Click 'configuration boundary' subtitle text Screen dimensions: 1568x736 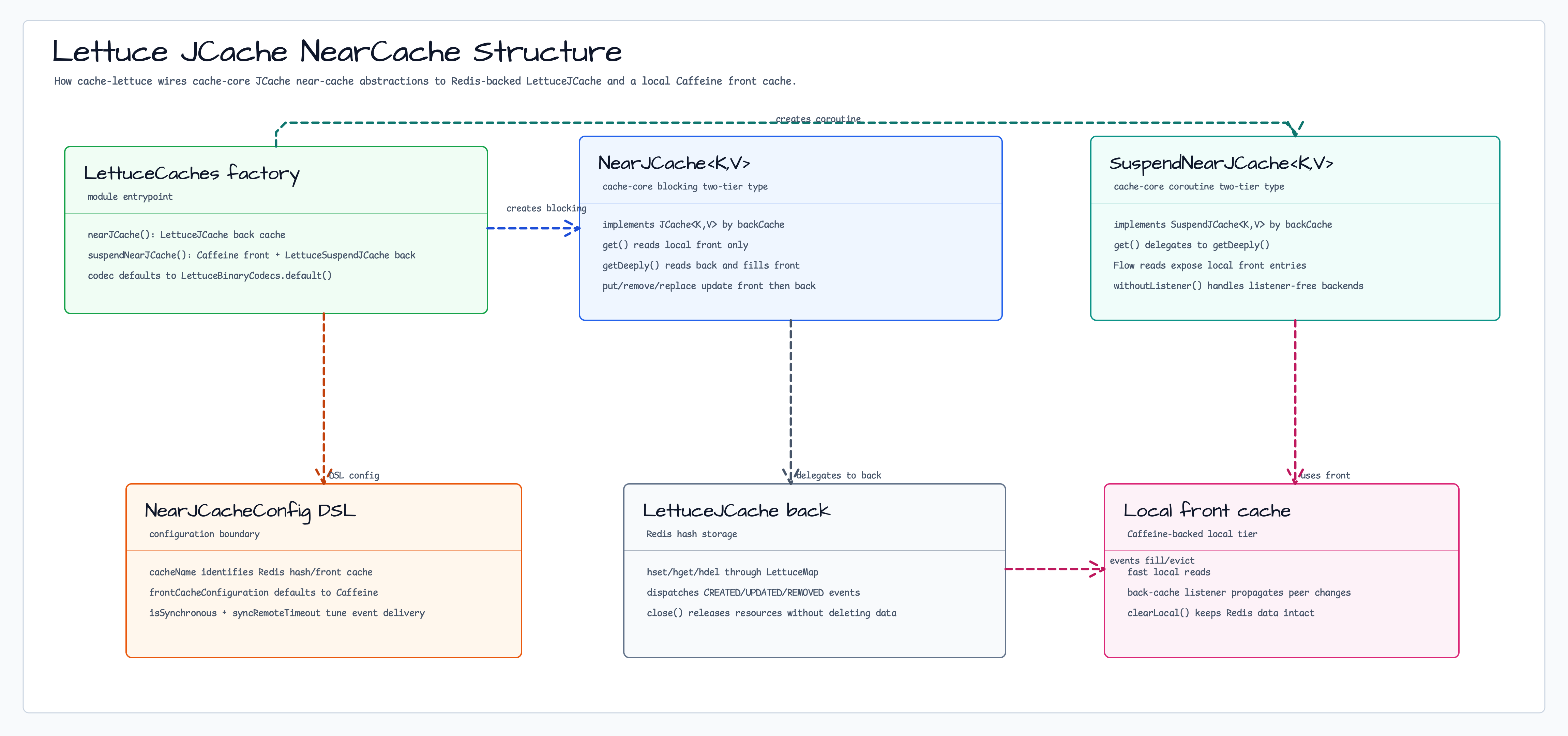click(204, 534)
